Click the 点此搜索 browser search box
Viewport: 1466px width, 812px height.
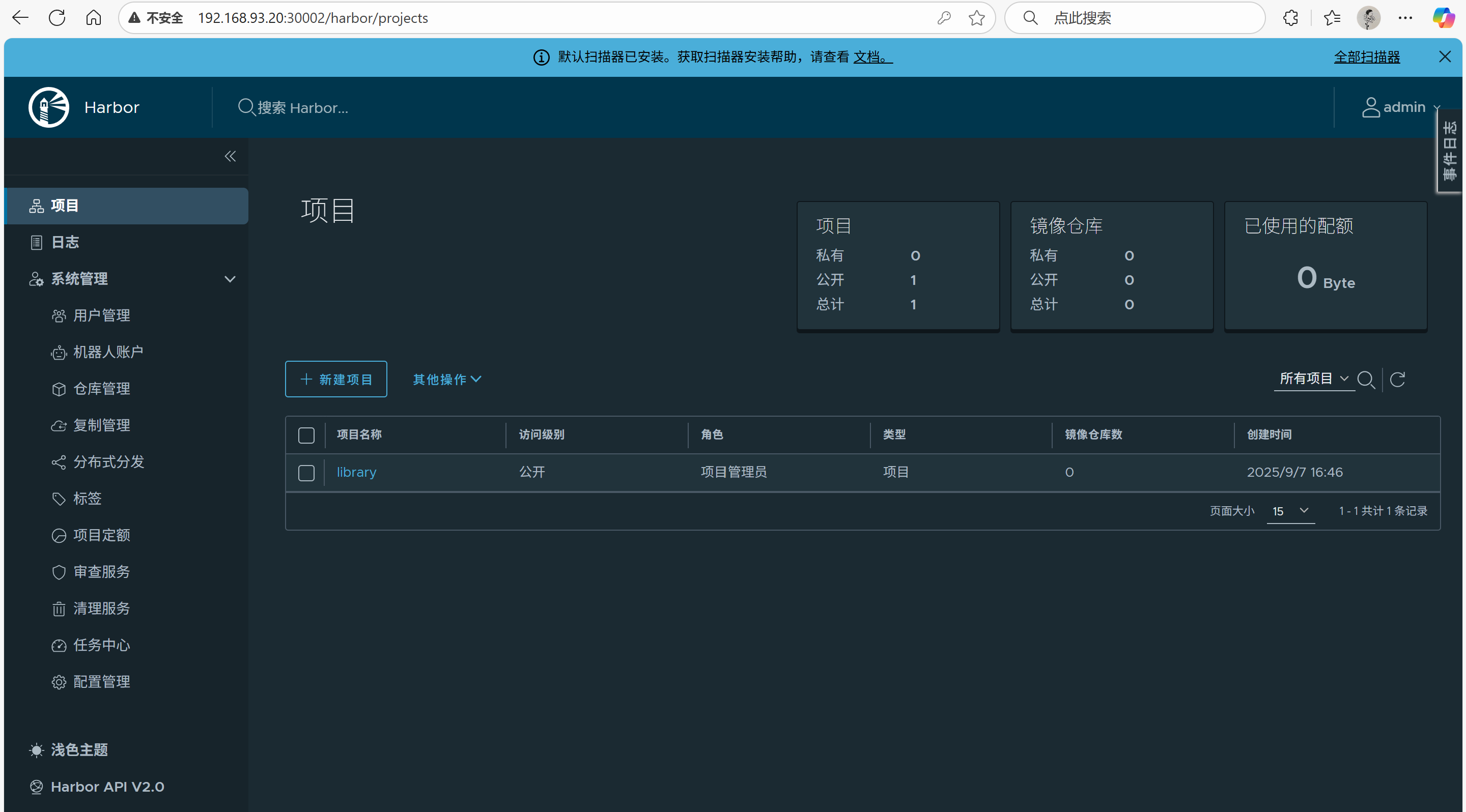click(x=1134, y=18)
